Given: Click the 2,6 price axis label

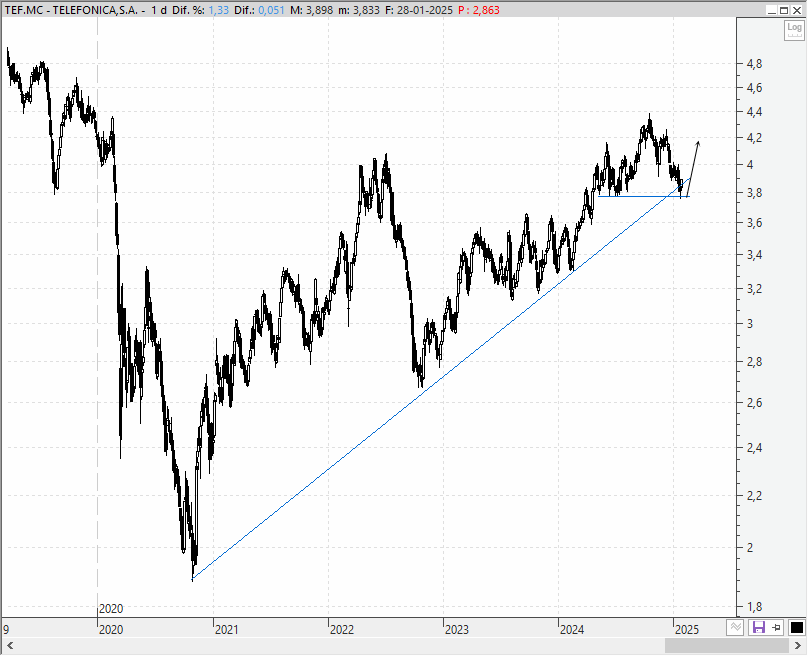Looking at the screenshot, I should coord(754,403).
